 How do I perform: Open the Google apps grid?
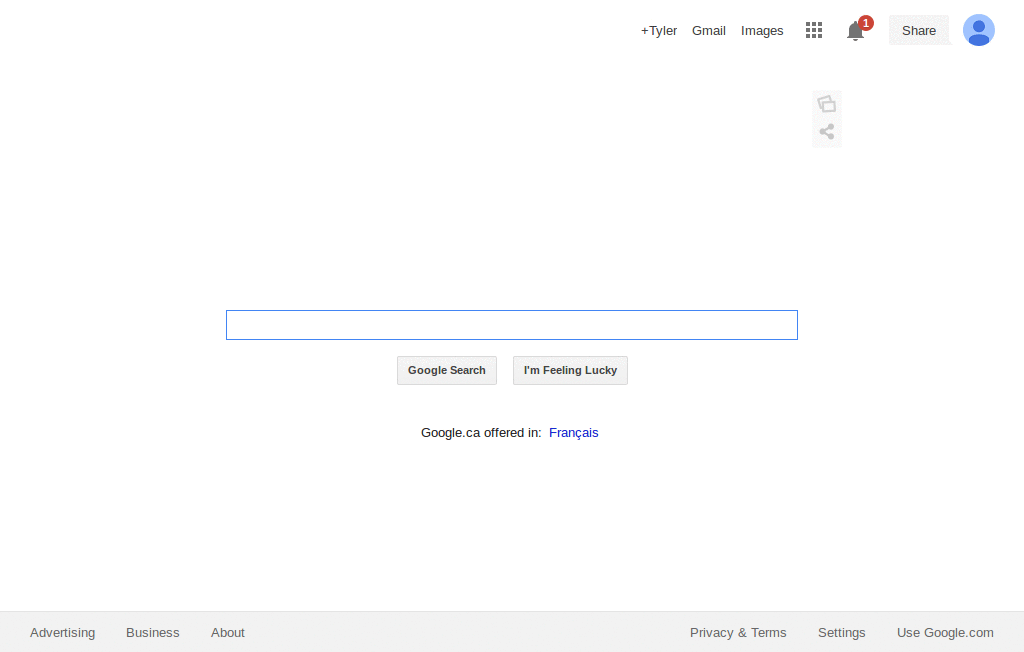pos(814,30)
